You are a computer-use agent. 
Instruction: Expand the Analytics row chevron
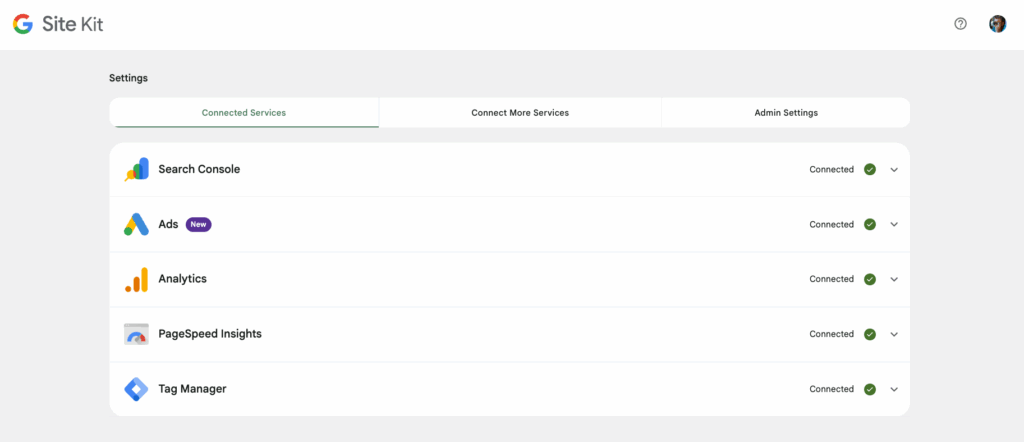click(x=894, y=279)
